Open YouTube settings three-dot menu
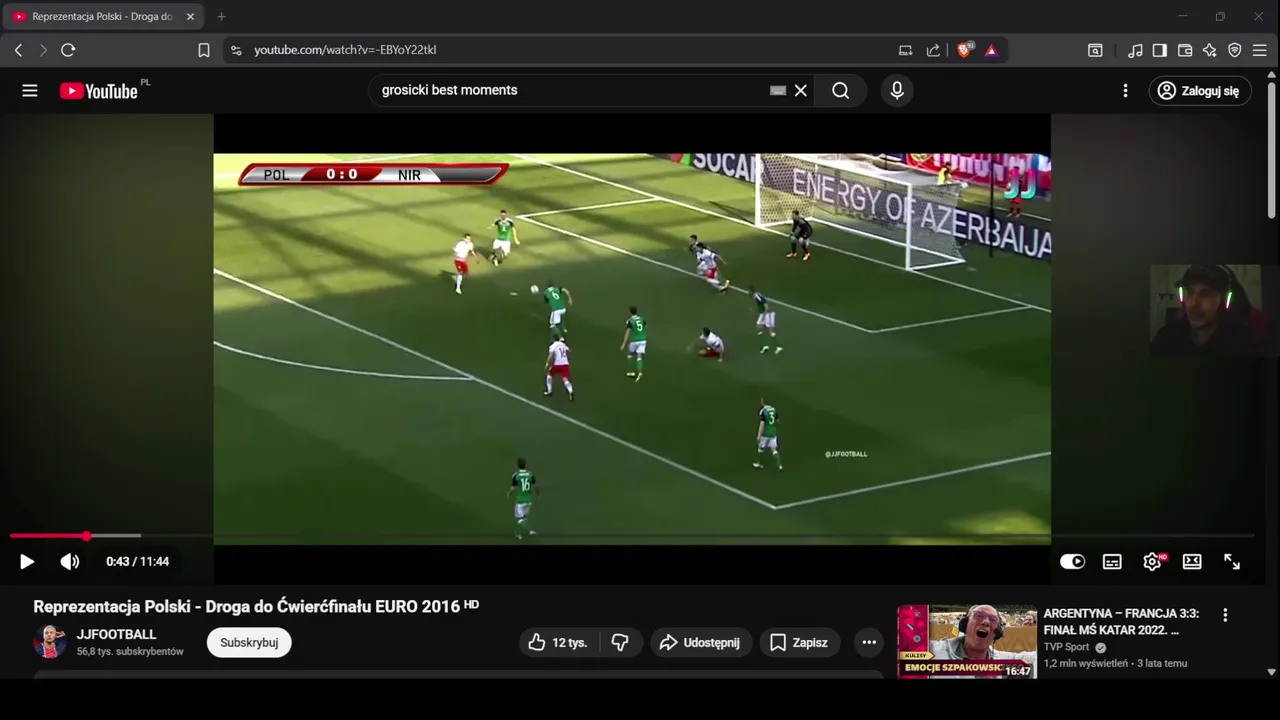Image resolution: width=1280 pixels, height=720 pixels. pyautogui.click(x=1125, y=91)
